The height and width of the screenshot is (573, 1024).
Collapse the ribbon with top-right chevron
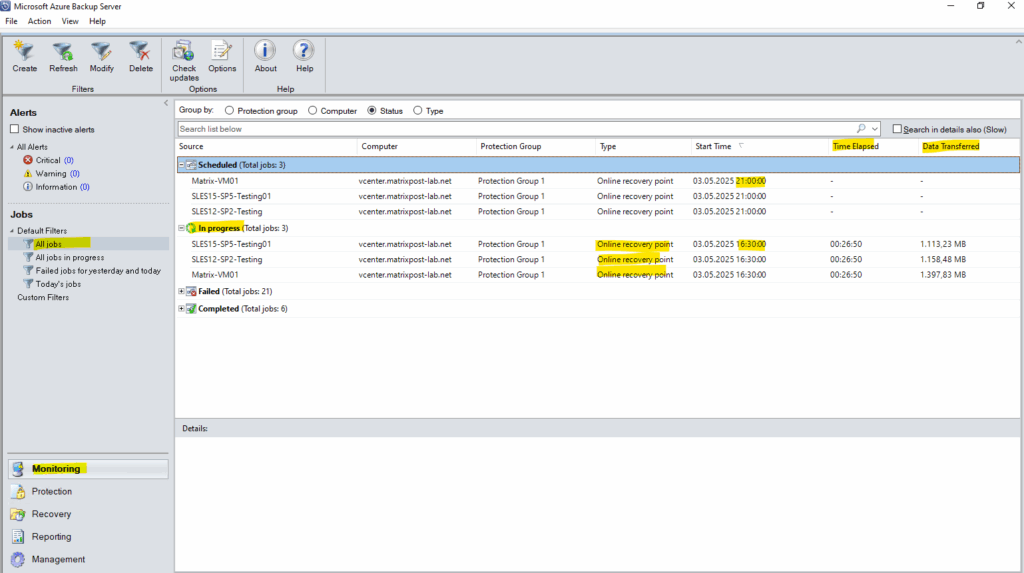pyautogui.click(x=1017, y=42)
